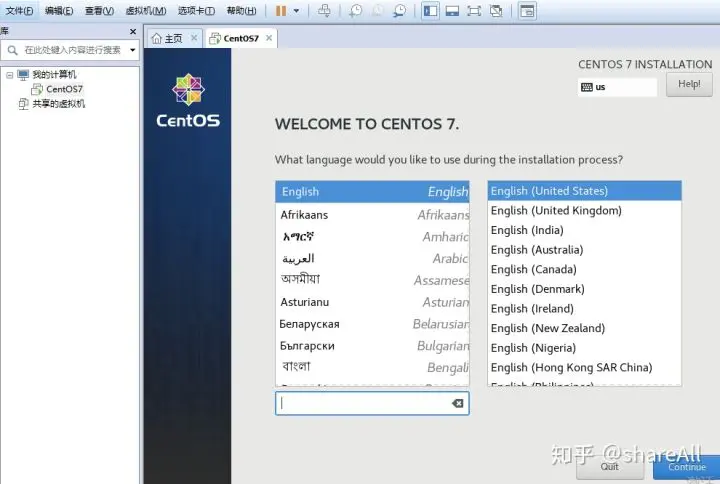Switch to Unity mode
The image size is (720, 484).
(496, 11)
